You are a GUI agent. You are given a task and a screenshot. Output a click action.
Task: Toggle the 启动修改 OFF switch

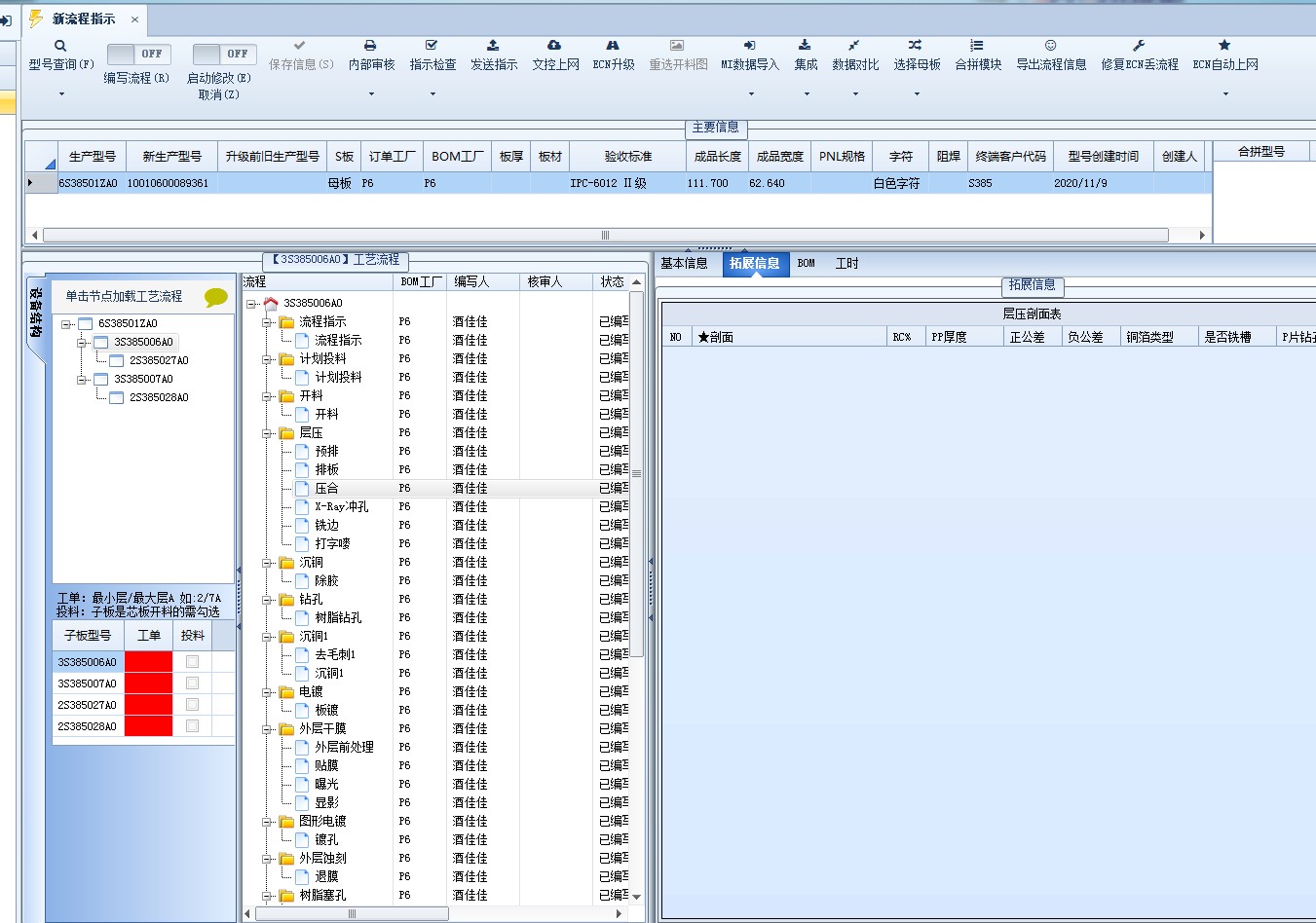(x=223, y=54)
